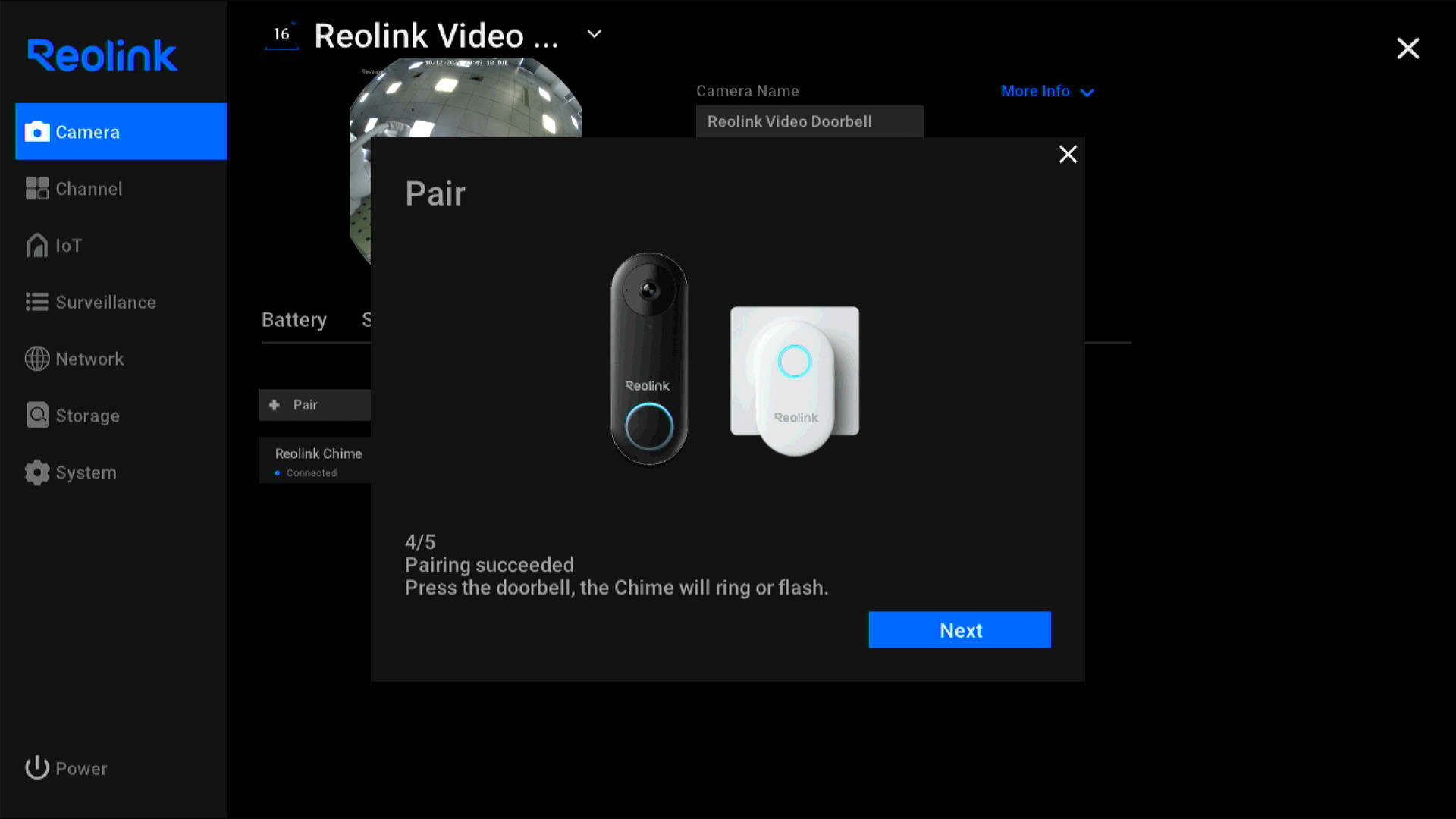Click the Power icon in sidebar
Screen dimensions: 1456x819
[37, 768]
